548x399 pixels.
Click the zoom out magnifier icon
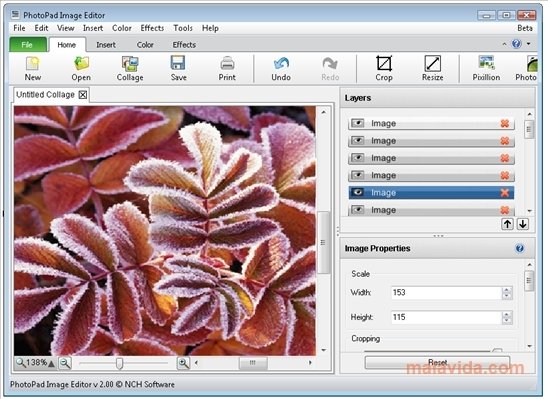click(65, 363)
